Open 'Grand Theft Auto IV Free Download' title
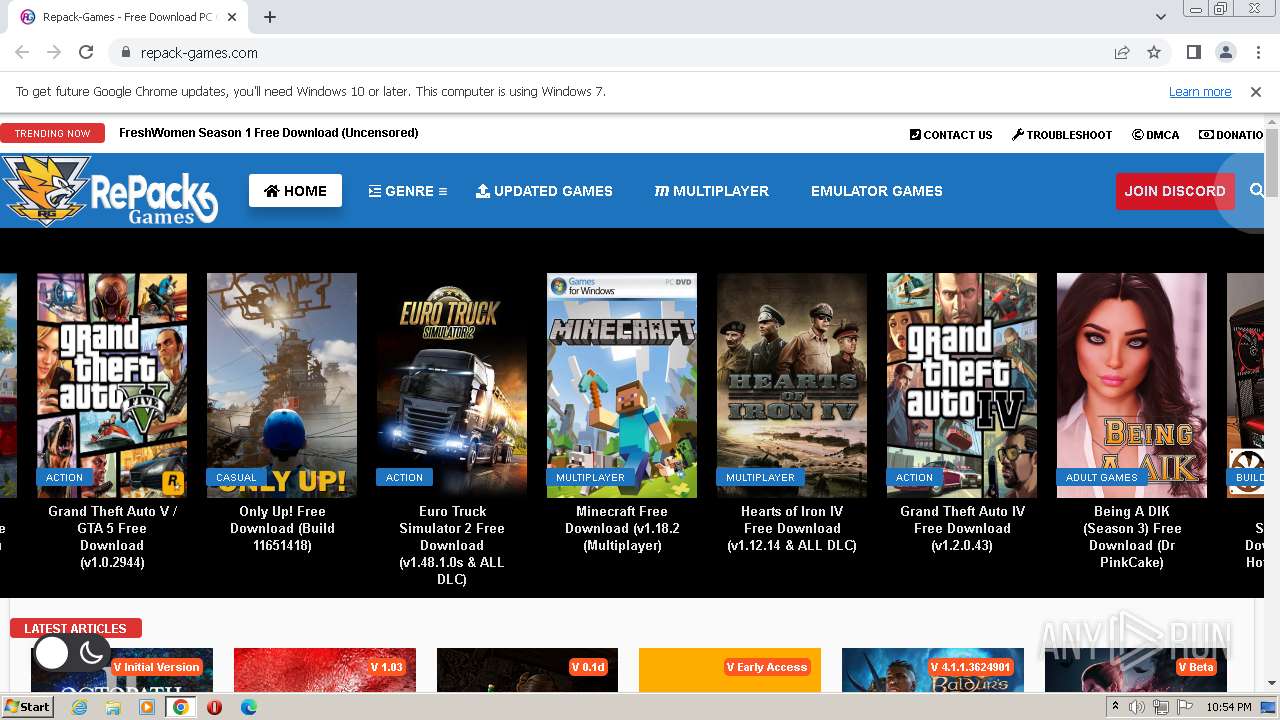The image size is (1280, 720). tap(962, 528)
